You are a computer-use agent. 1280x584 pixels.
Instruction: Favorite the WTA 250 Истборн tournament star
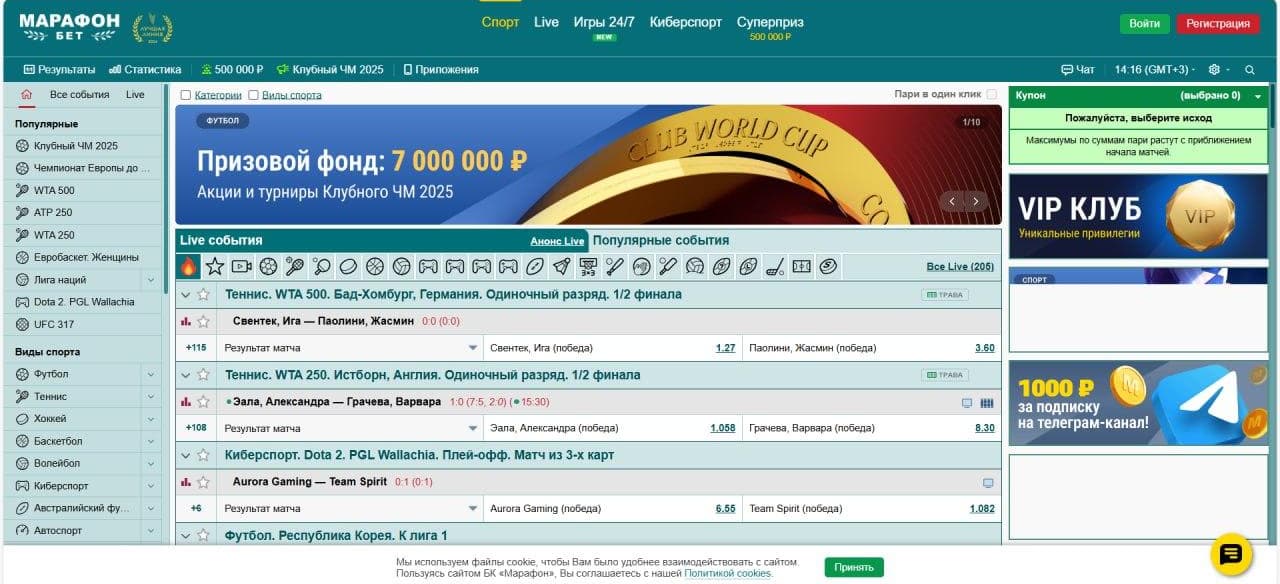pyautogui.click(x=203, y=375)
